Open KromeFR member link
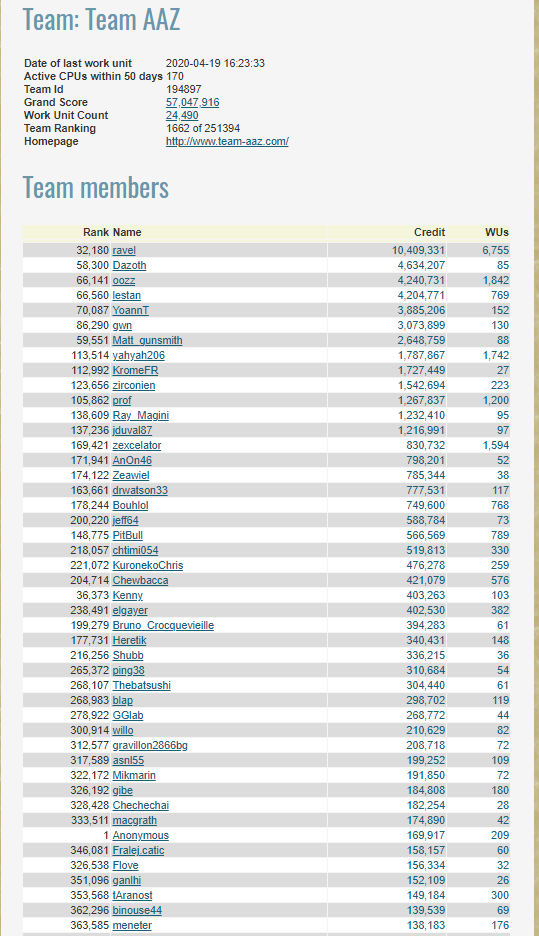The width and height of the screenshot is (539, 936). point(135,370)
